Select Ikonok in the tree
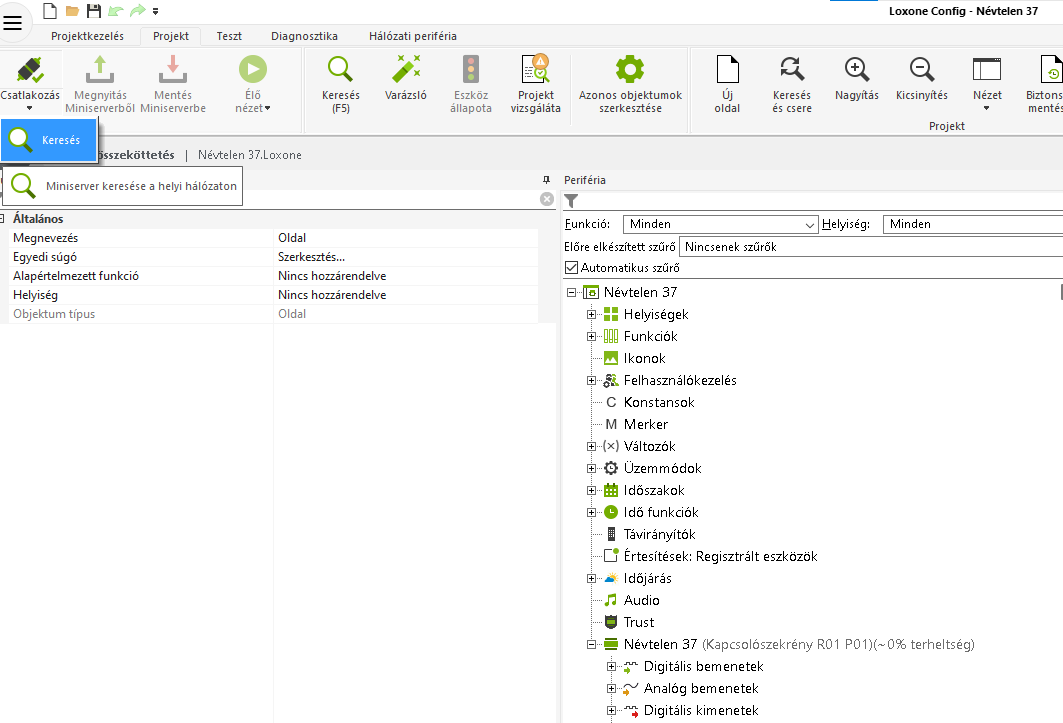The image size is (1063, 723). (x=644, y=358)
